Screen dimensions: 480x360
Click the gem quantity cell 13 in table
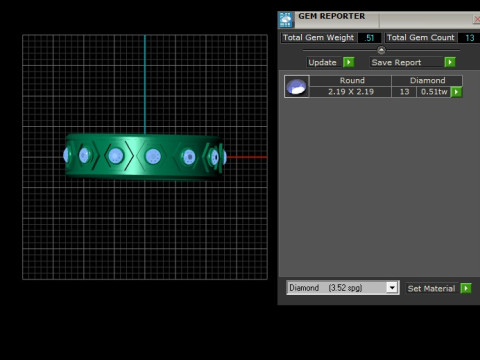click(x=404, y=92)
